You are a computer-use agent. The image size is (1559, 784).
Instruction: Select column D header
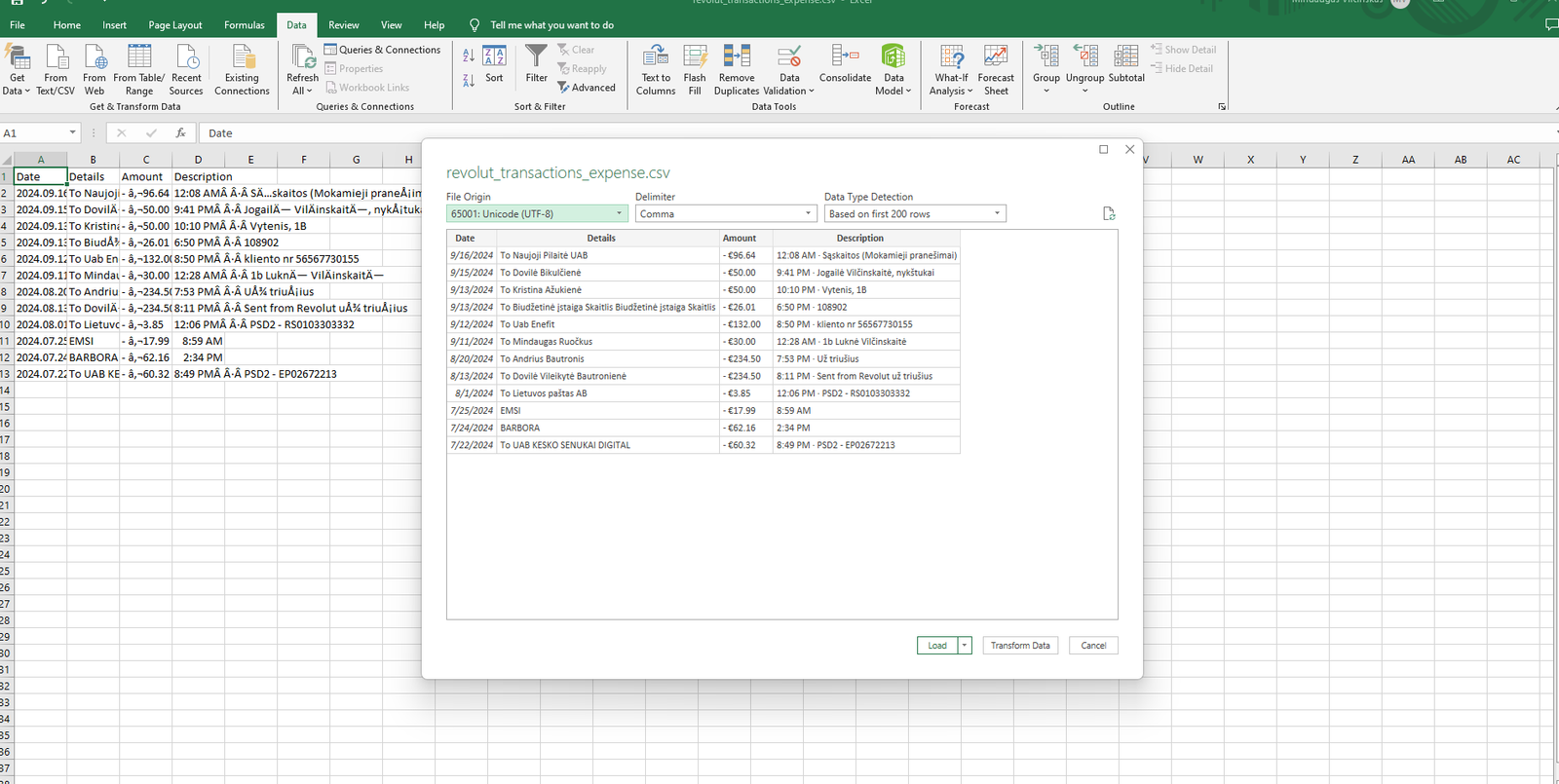198,160
